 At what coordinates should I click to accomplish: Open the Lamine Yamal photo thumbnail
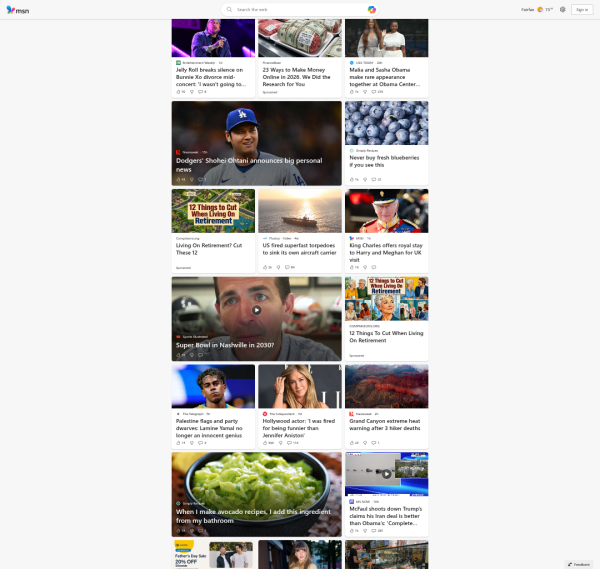pos(213,386)
